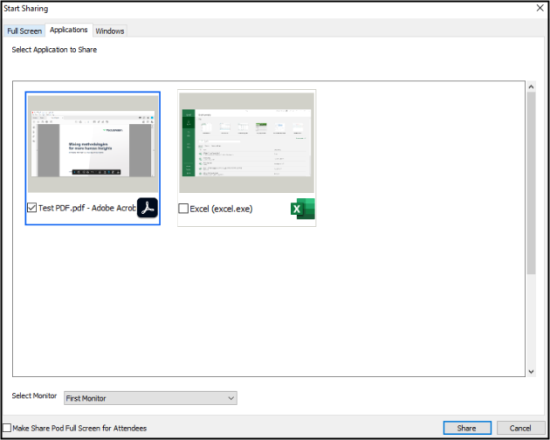
Task: Switch to the Full Screen tab
Action: (24, 31)
